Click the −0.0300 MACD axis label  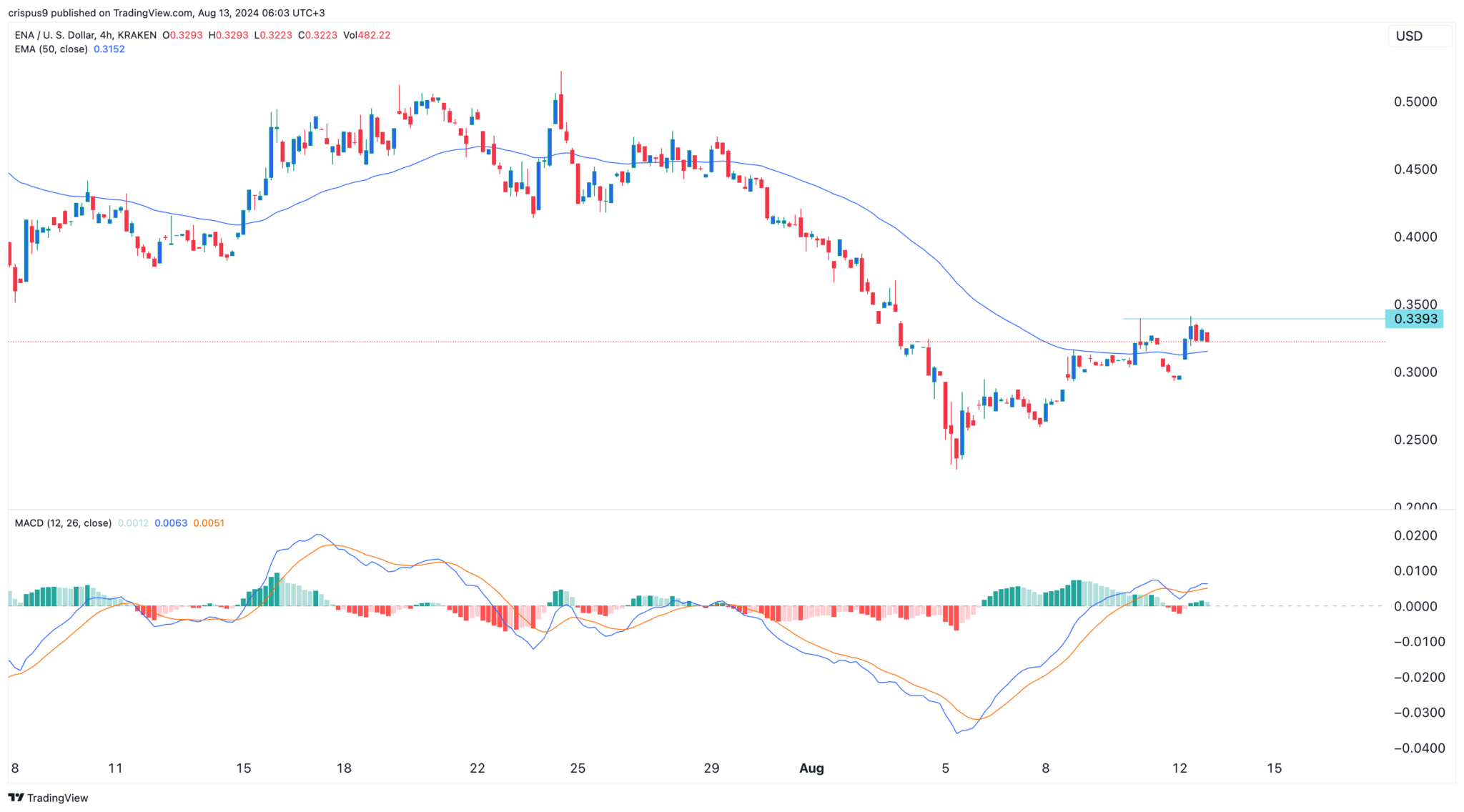(x=1419, y=713)
